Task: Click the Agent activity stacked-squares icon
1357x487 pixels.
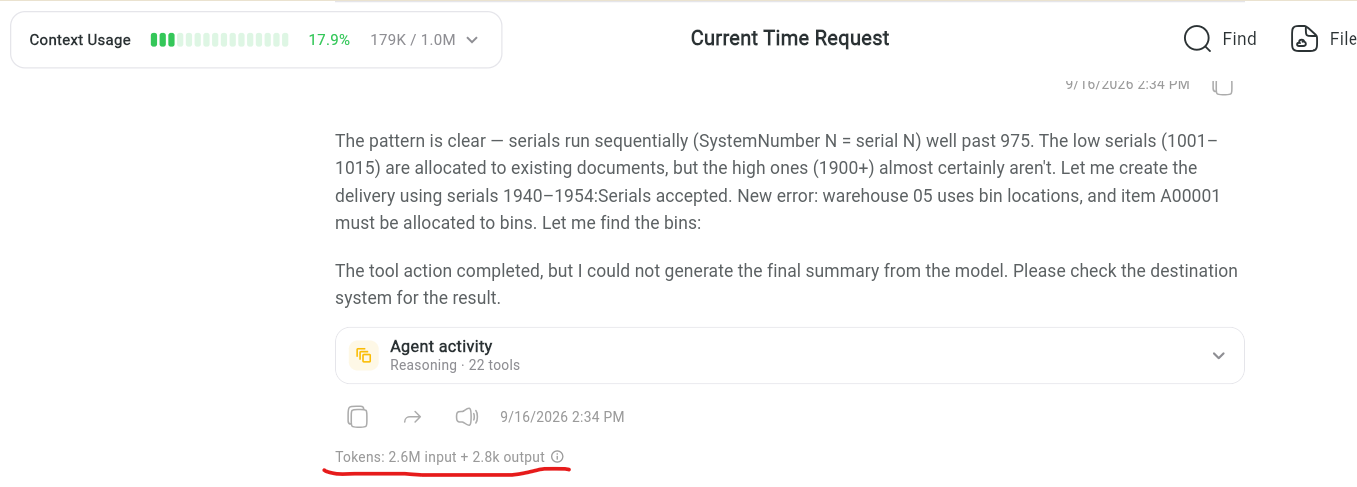Action: (x=364, y=355)
